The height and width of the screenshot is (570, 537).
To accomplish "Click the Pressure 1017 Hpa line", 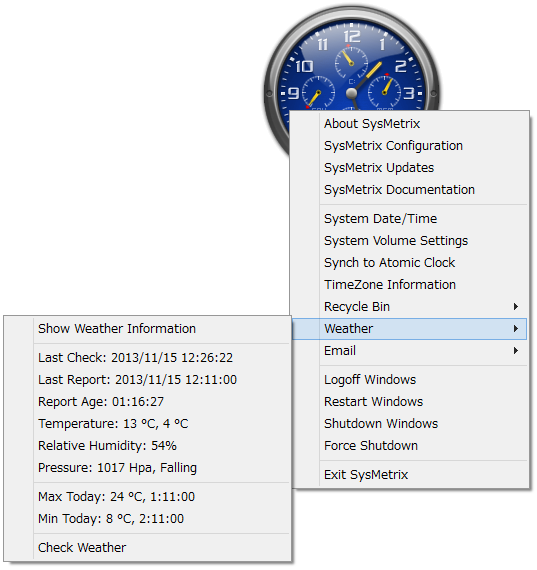I will point(147,468).
